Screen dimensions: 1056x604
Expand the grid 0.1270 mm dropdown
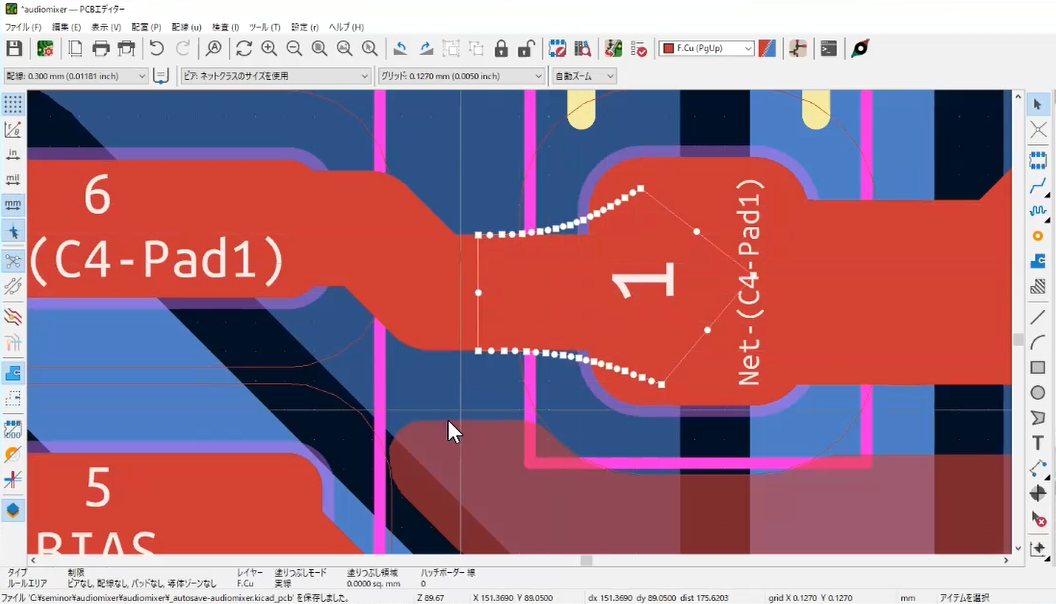click(x=538, y=76)
